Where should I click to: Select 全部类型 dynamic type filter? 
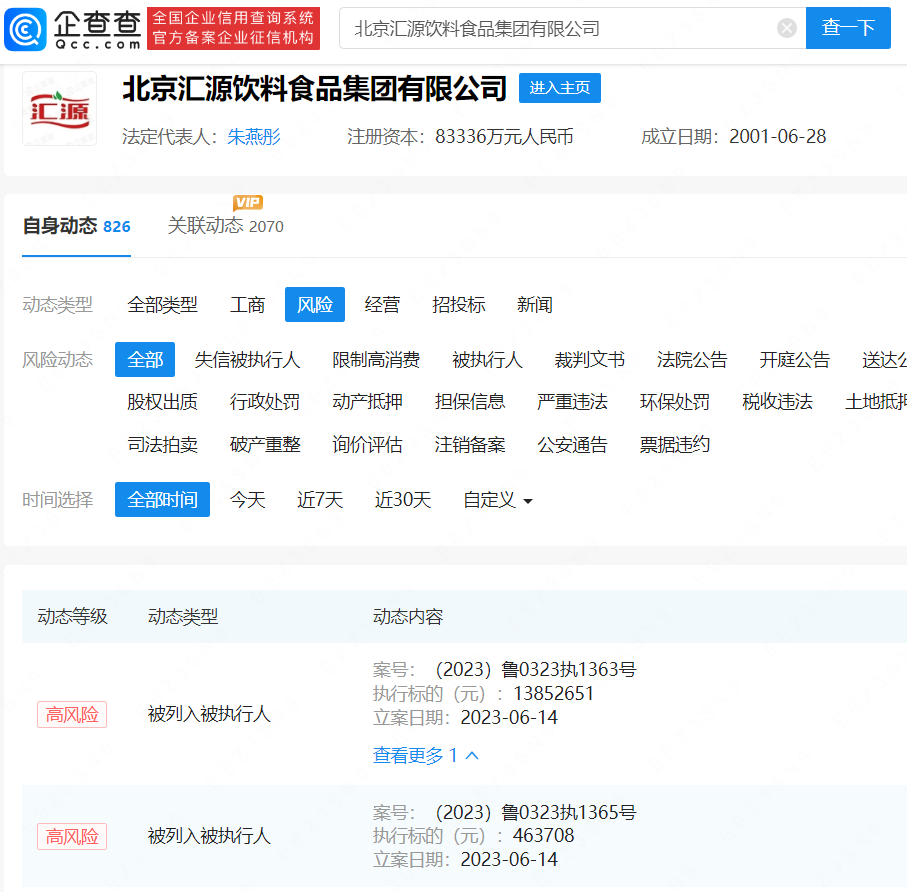point(163,304)
